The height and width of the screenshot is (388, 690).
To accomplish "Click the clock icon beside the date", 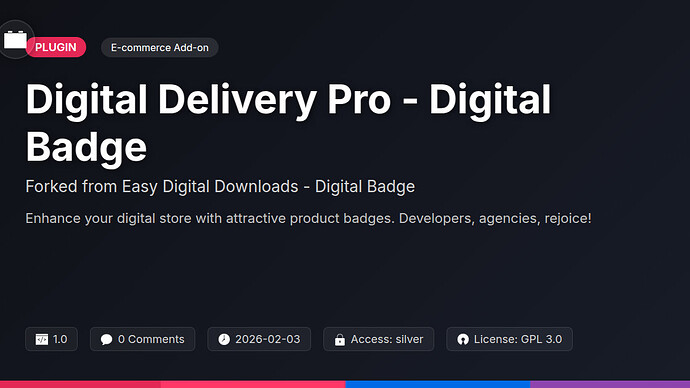I will point(224,339).
